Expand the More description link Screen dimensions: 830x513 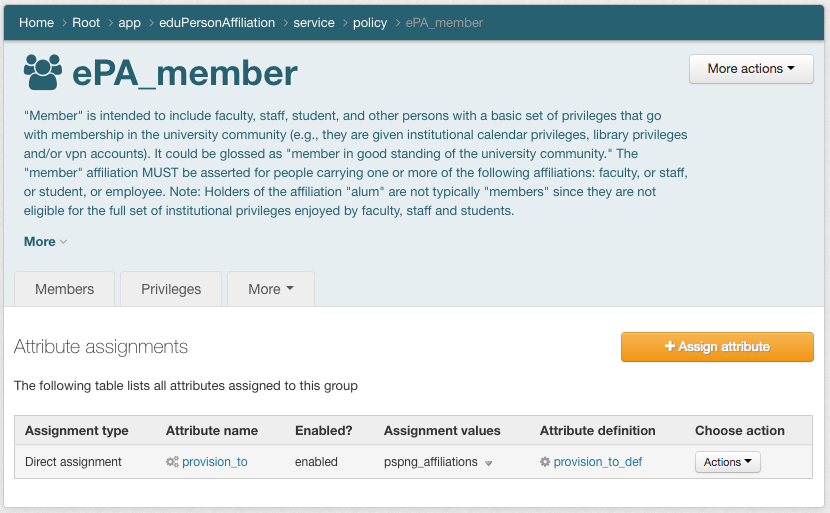45,241
